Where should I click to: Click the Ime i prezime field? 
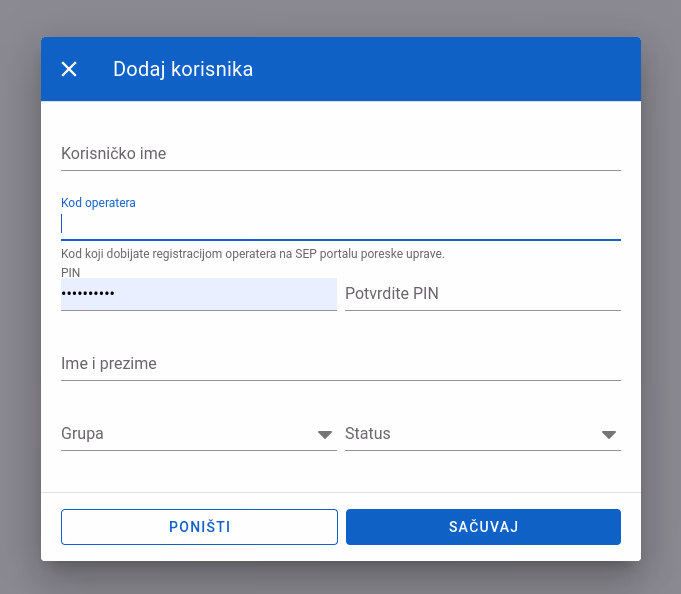(340, 364)
